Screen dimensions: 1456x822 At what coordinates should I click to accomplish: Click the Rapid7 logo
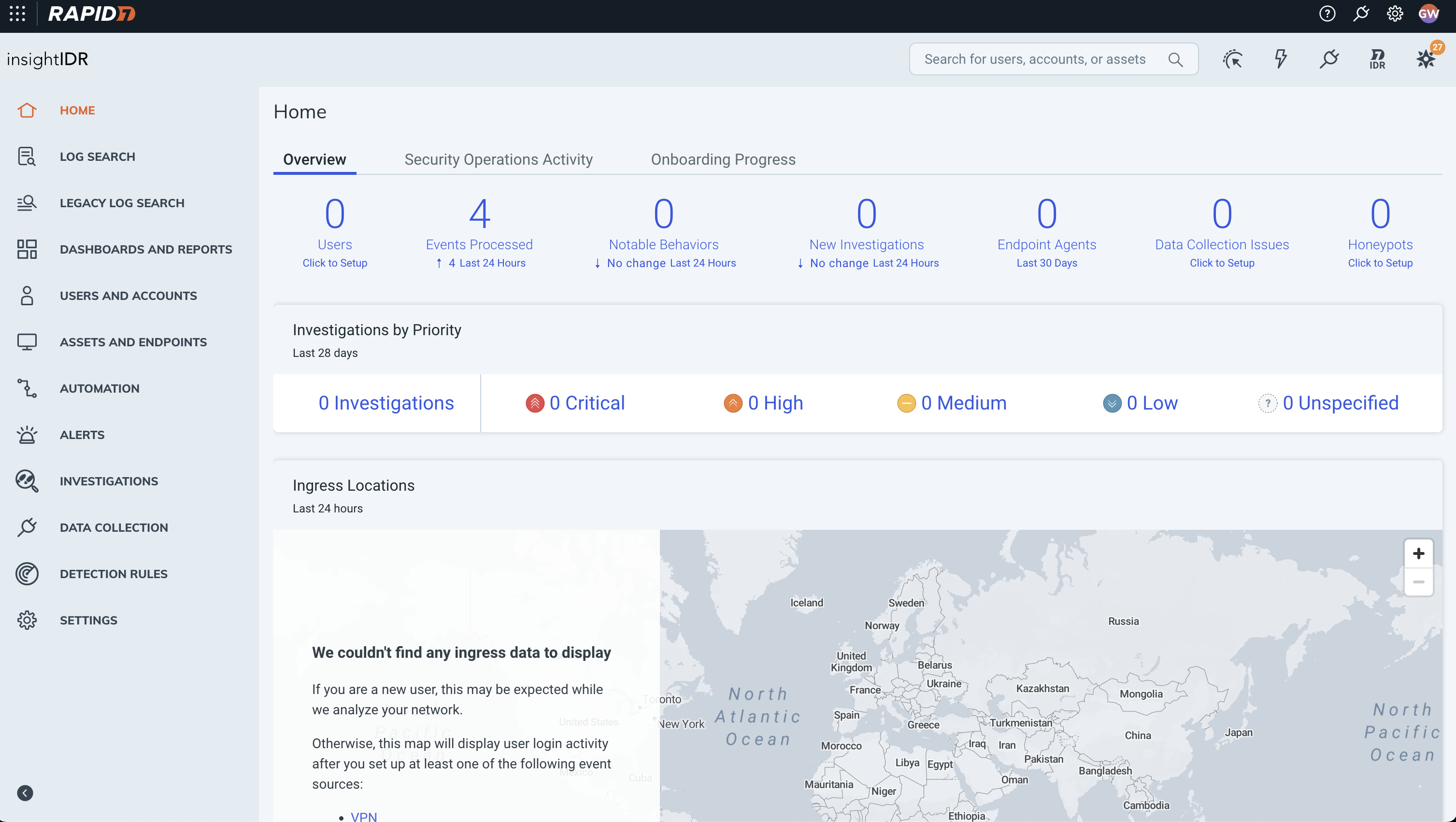(92, 14)
